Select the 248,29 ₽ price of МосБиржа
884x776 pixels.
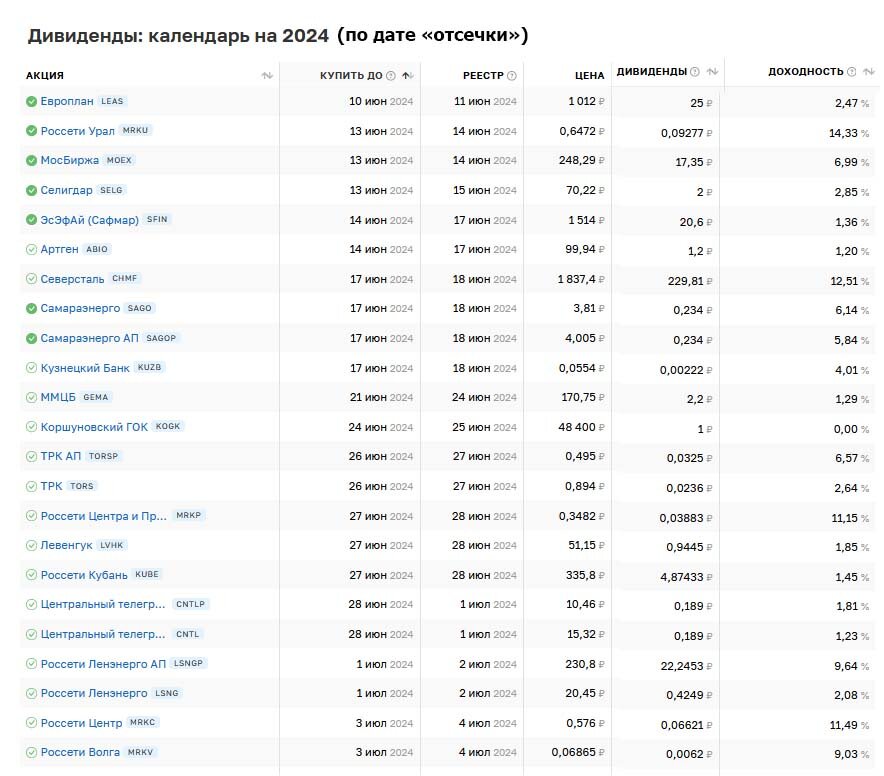582,160
